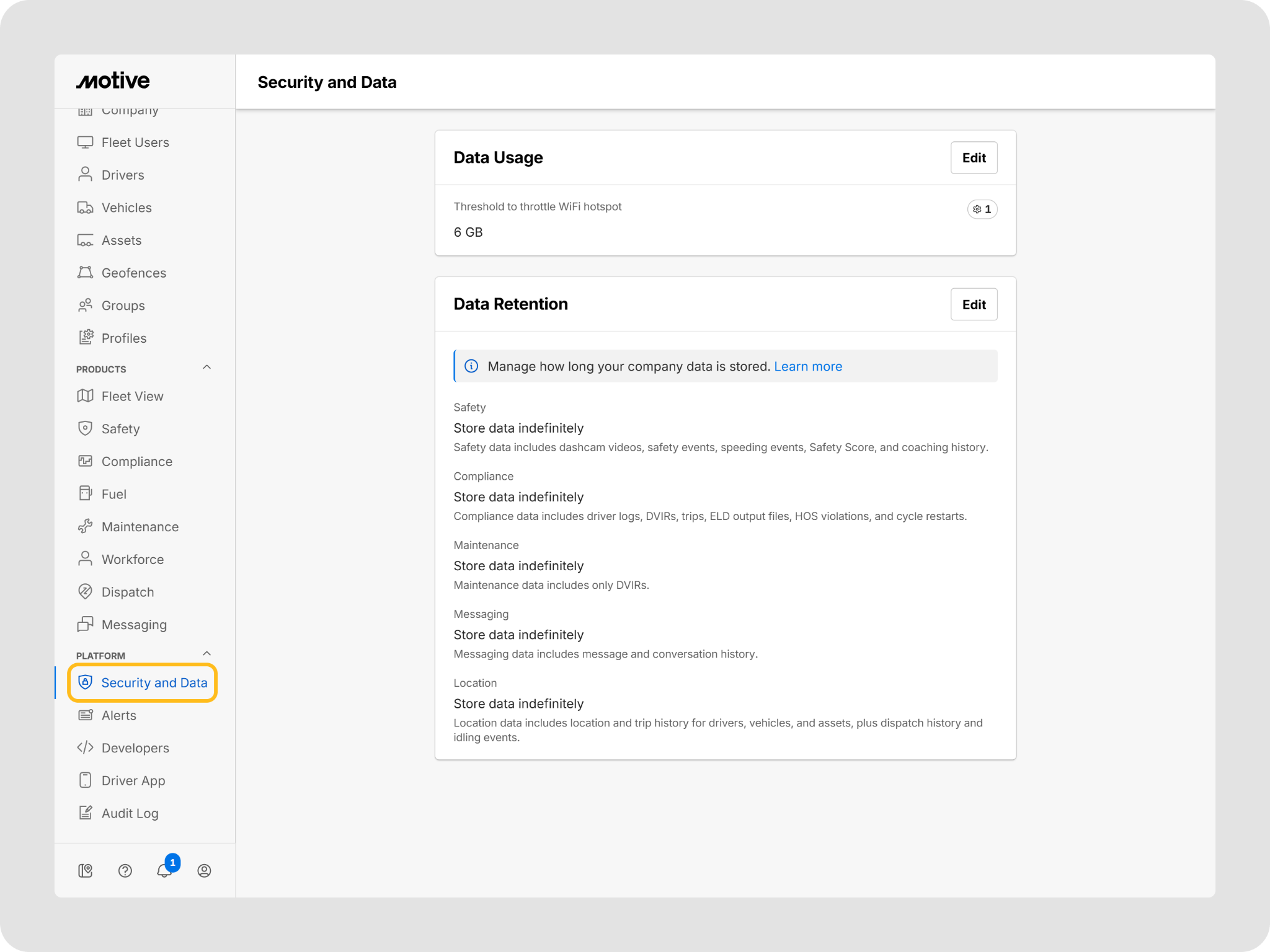Click the Security and Data shield icon
This screenshot has height=952, width=1270.
click(x=86, y=682)
